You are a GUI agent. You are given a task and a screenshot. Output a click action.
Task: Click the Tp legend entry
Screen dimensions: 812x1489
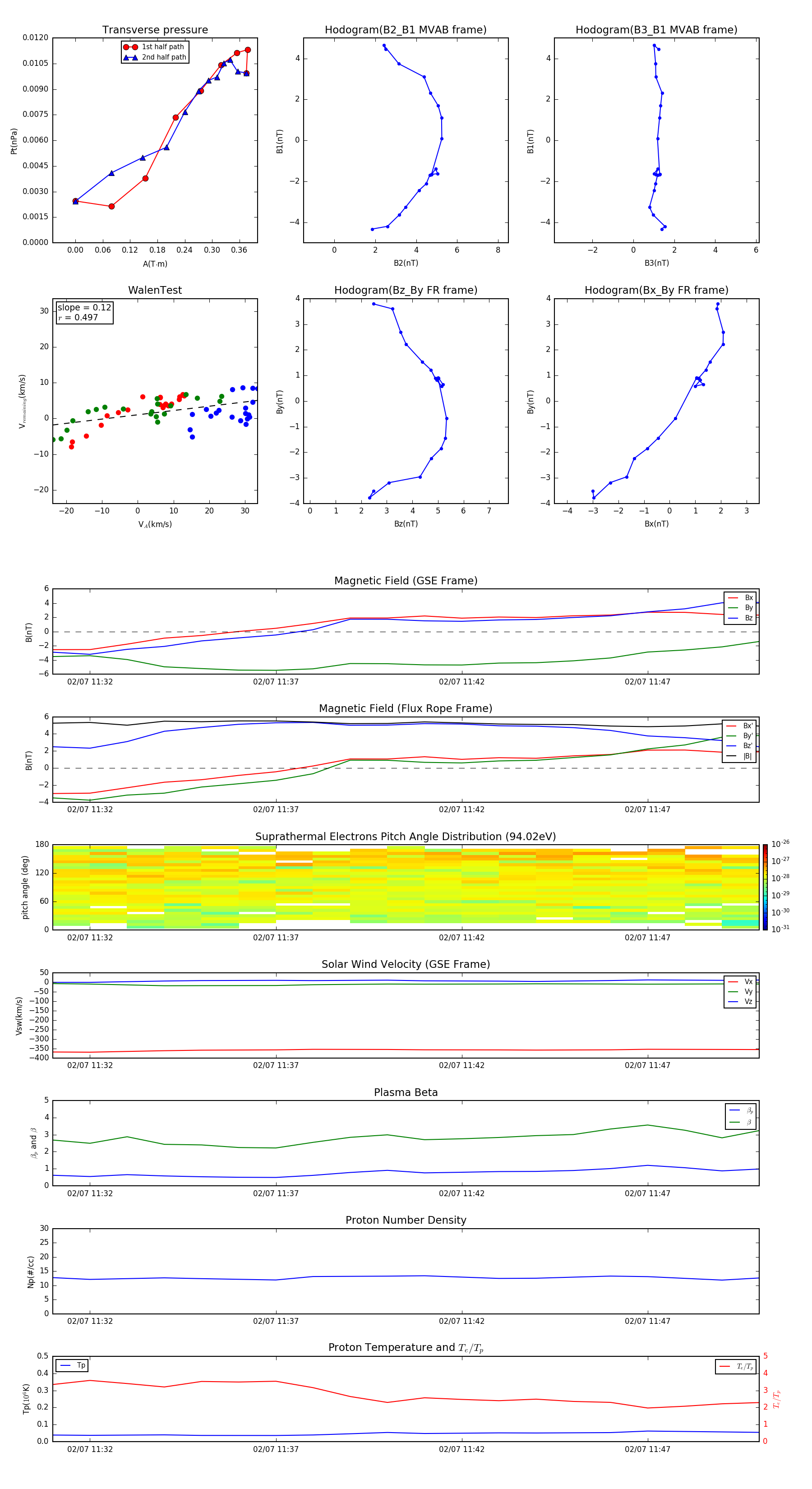click(x=72, y=1366)
